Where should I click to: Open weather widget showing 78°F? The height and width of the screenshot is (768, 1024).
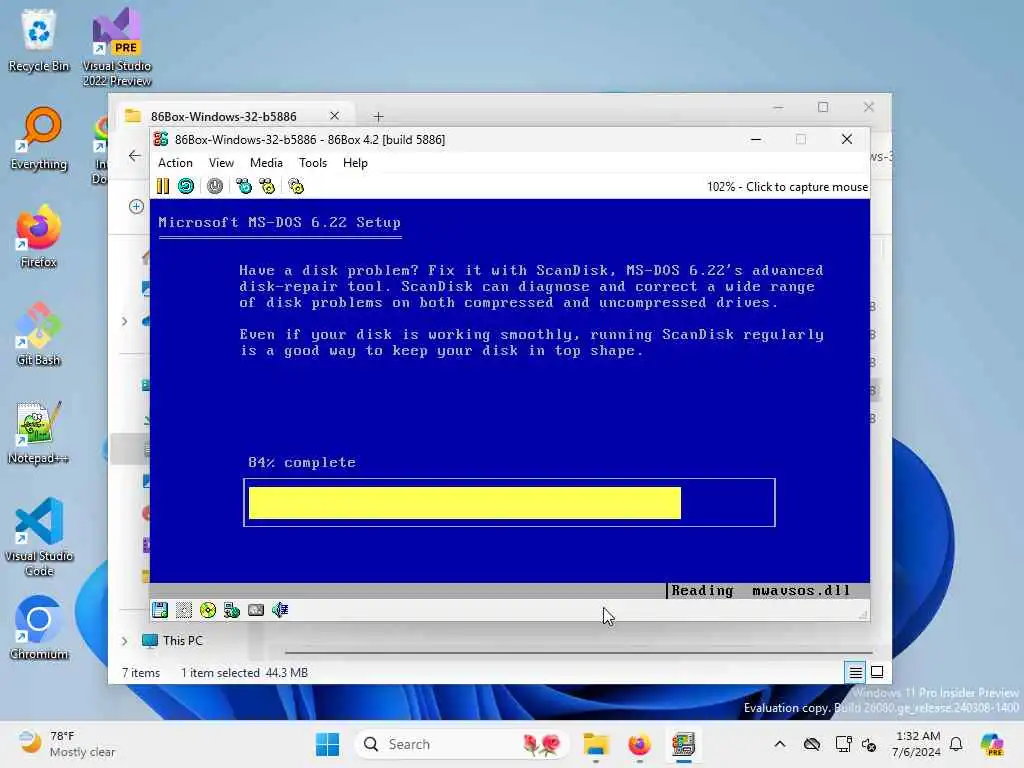click(x=65, y=744)
